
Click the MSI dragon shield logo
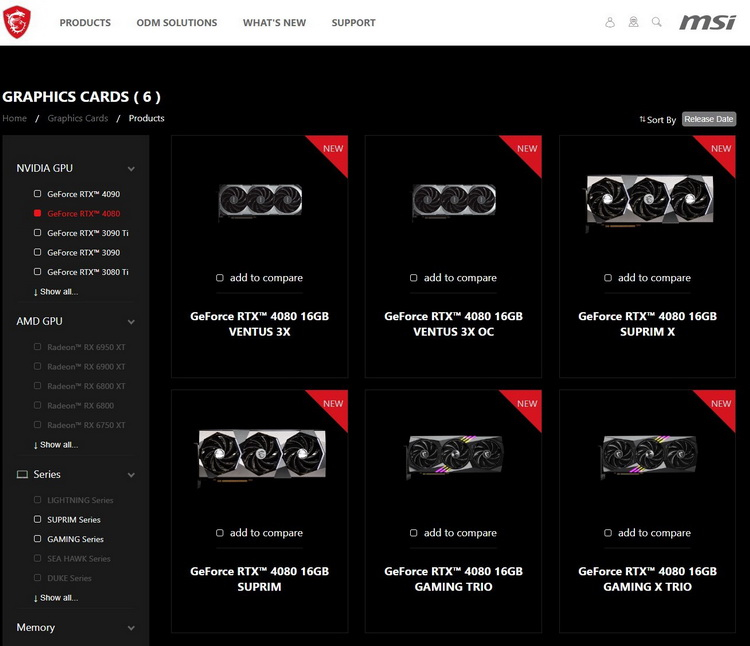coord(17,22)
